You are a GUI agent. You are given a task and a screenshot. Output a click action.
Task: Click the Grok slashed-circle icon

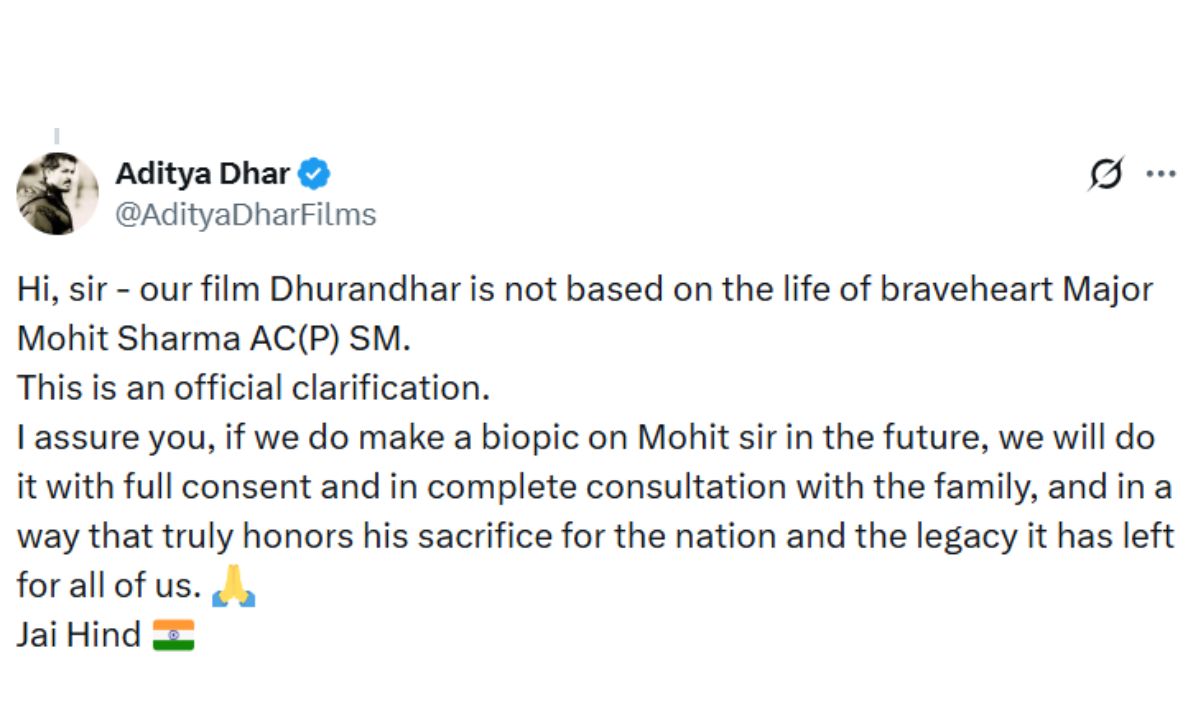click(1106, 175)
